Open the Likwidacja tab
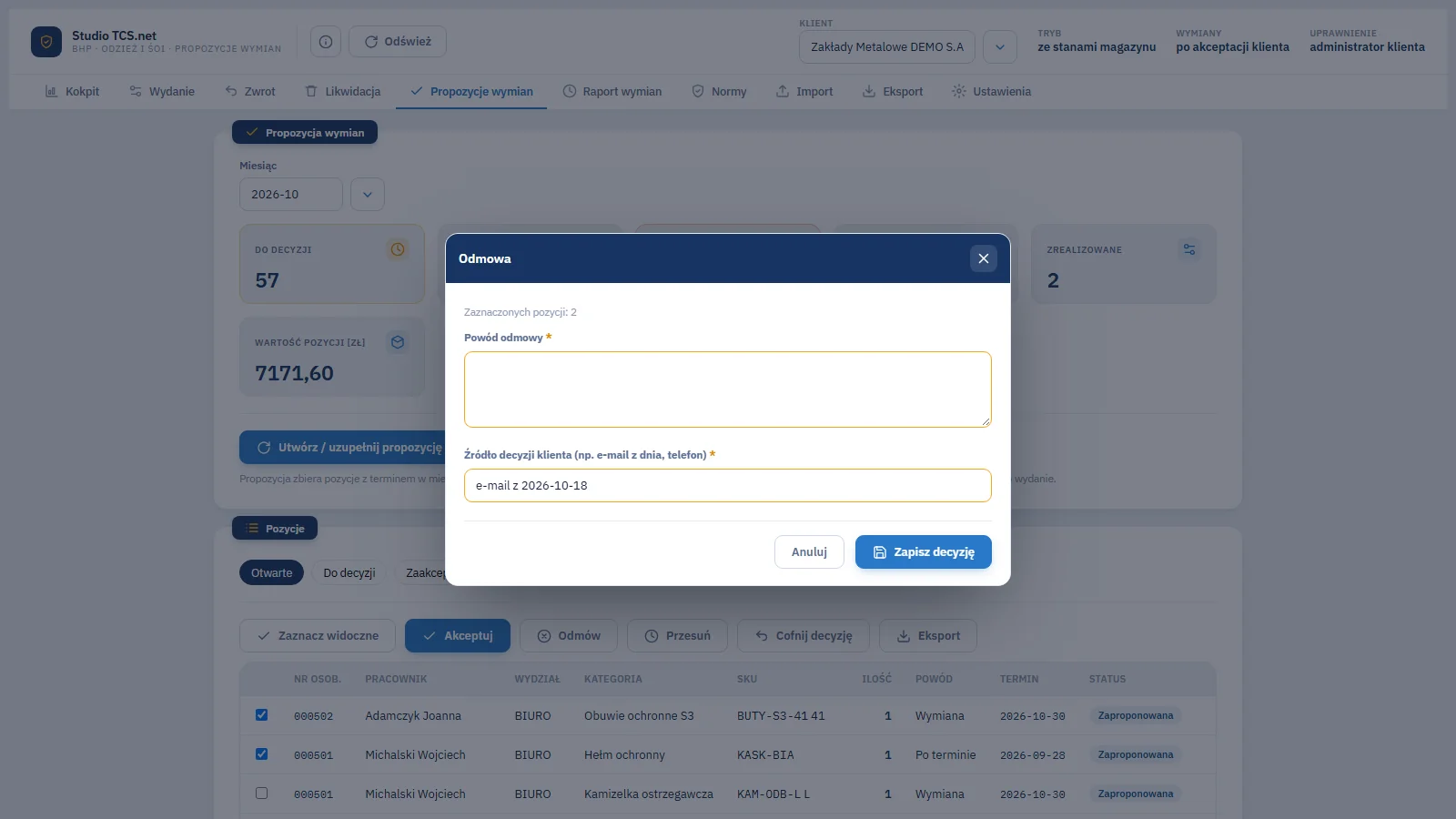This screenshot has height=819, width=1456. pyautogui.click(x=343, y=92)
